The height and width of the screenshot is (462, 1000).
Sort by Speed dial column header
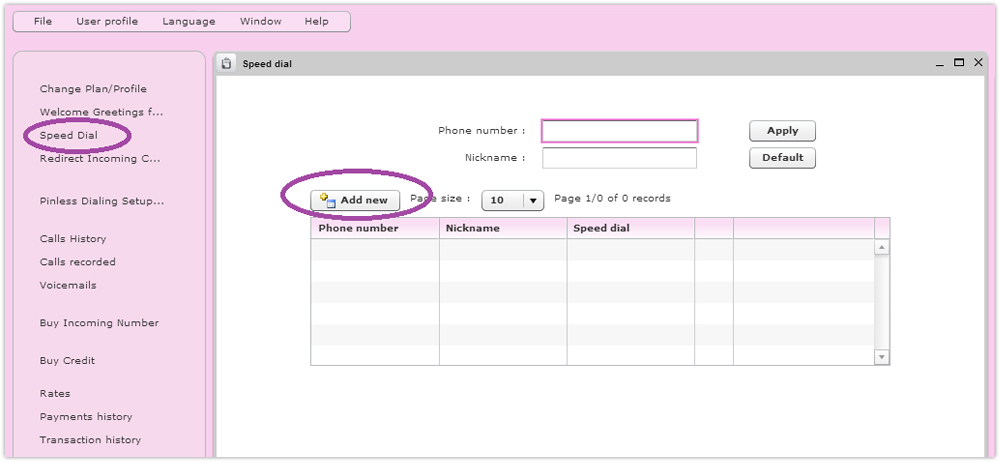631,228
